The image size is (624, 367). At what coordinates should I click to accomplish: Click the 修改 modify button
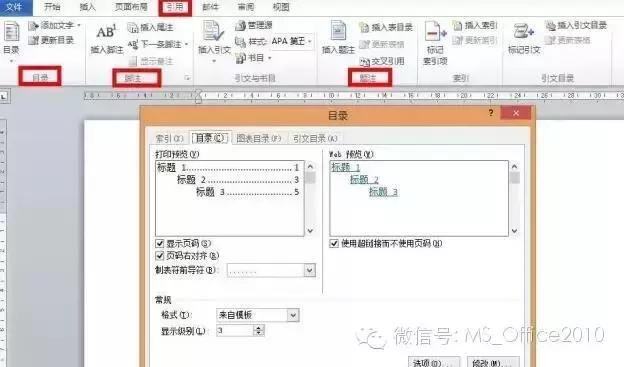click(x=493, y=362)
